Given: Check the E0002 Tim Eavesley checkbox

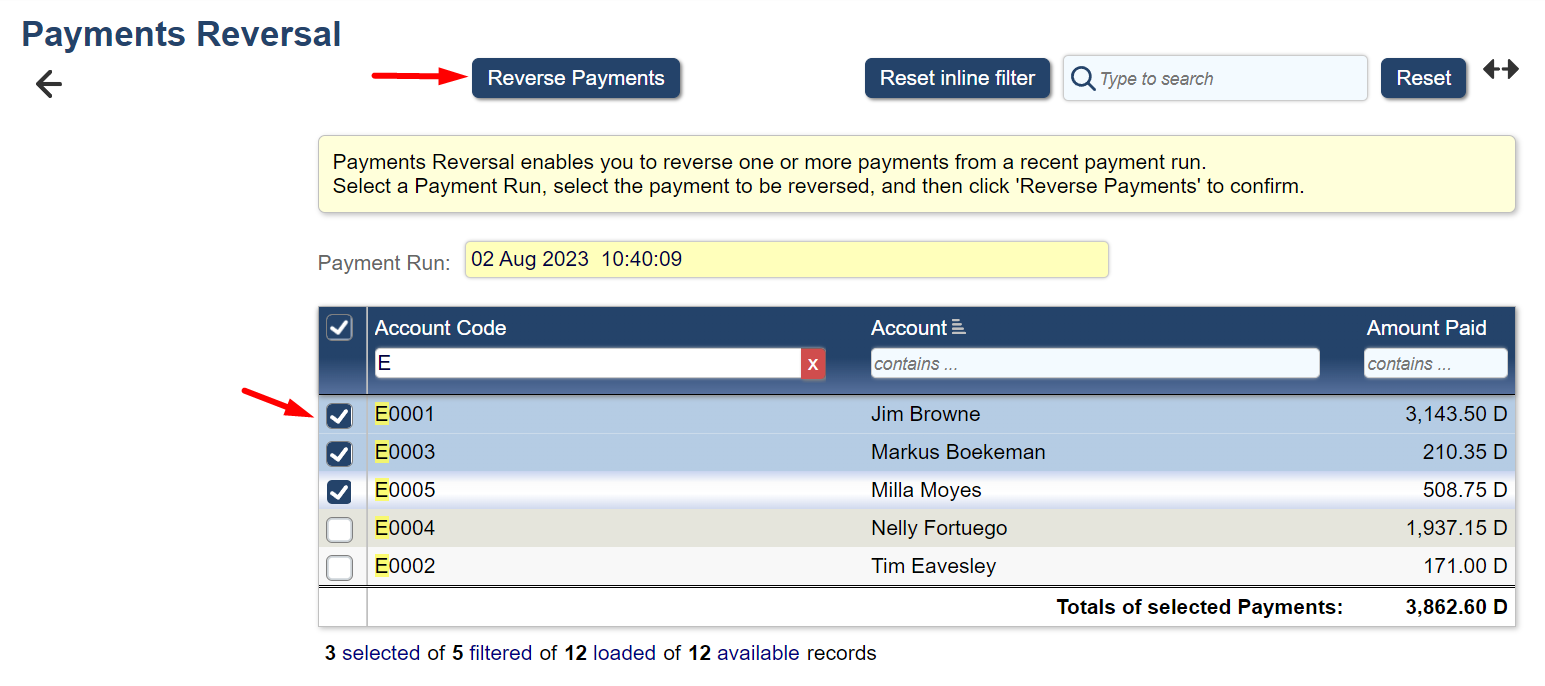Looking at the screenshot, I should click(x=340, y=567).
